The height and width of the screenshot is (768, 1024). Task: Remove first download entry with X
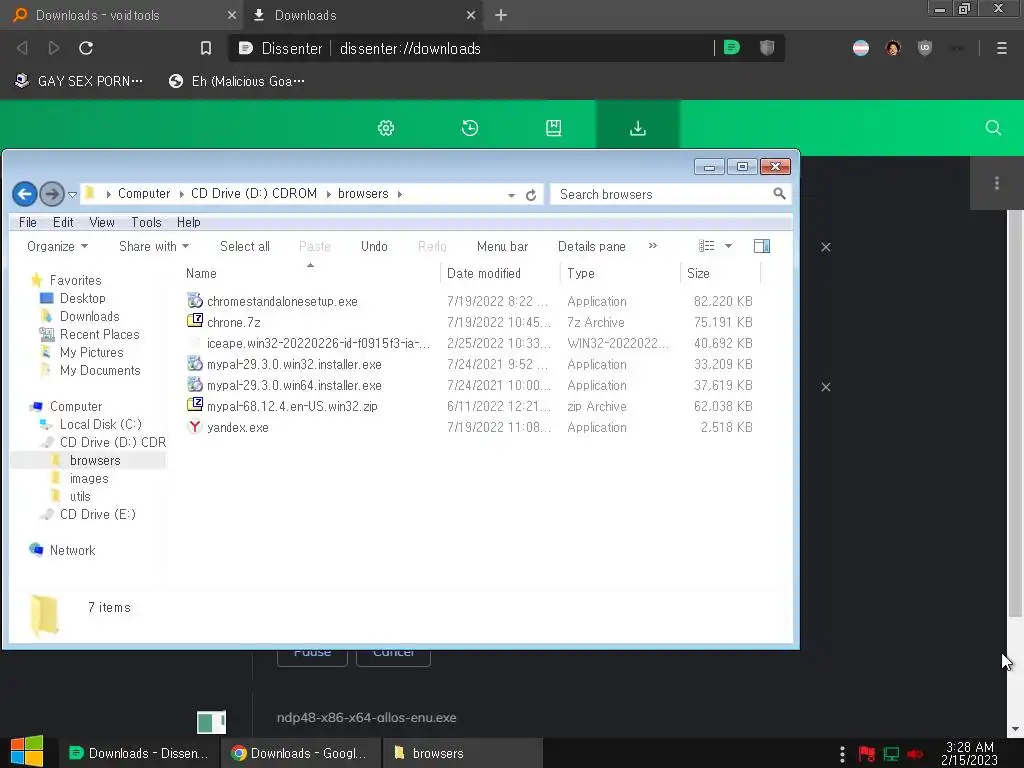click(x=825, y=247)
